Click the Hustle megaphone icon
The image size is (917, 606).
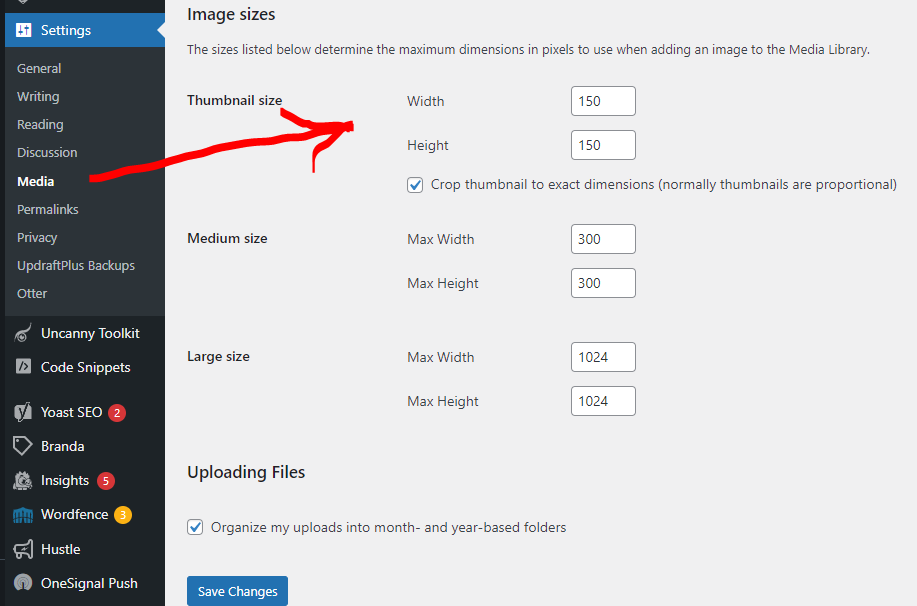[x=23, y=549]
